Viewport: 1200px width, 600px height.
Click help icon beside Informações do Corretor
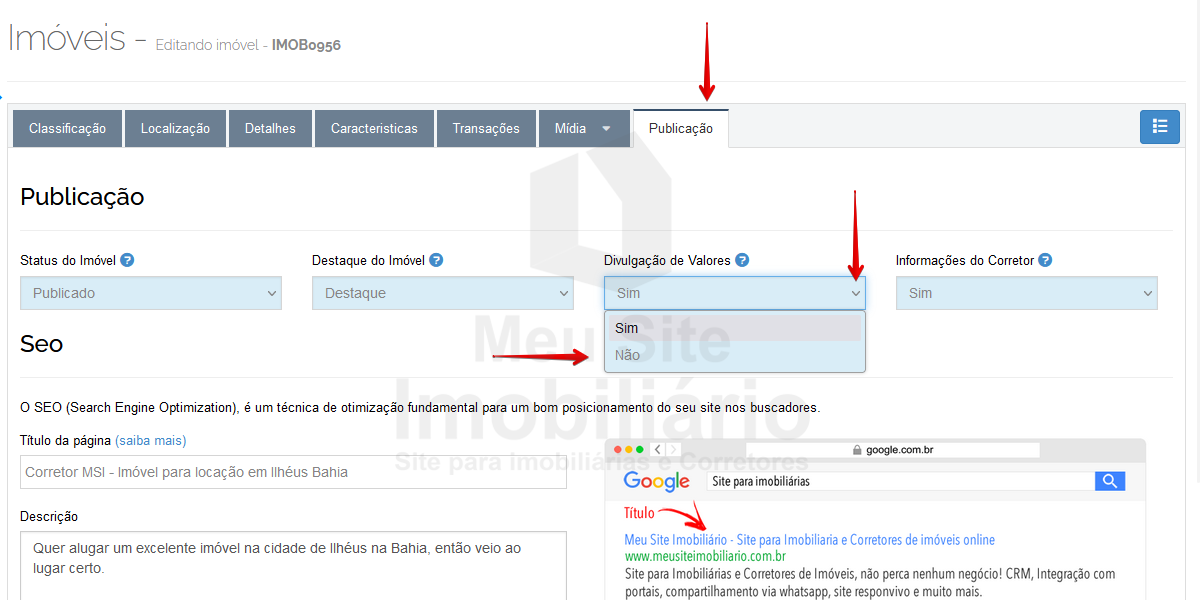point(1045,260)
